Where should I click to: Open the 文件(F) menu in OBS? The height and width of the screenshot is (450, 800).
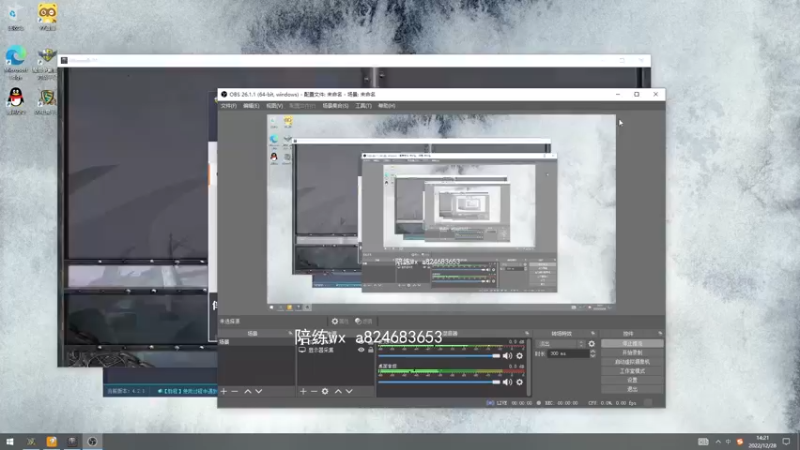coord(229,106)
